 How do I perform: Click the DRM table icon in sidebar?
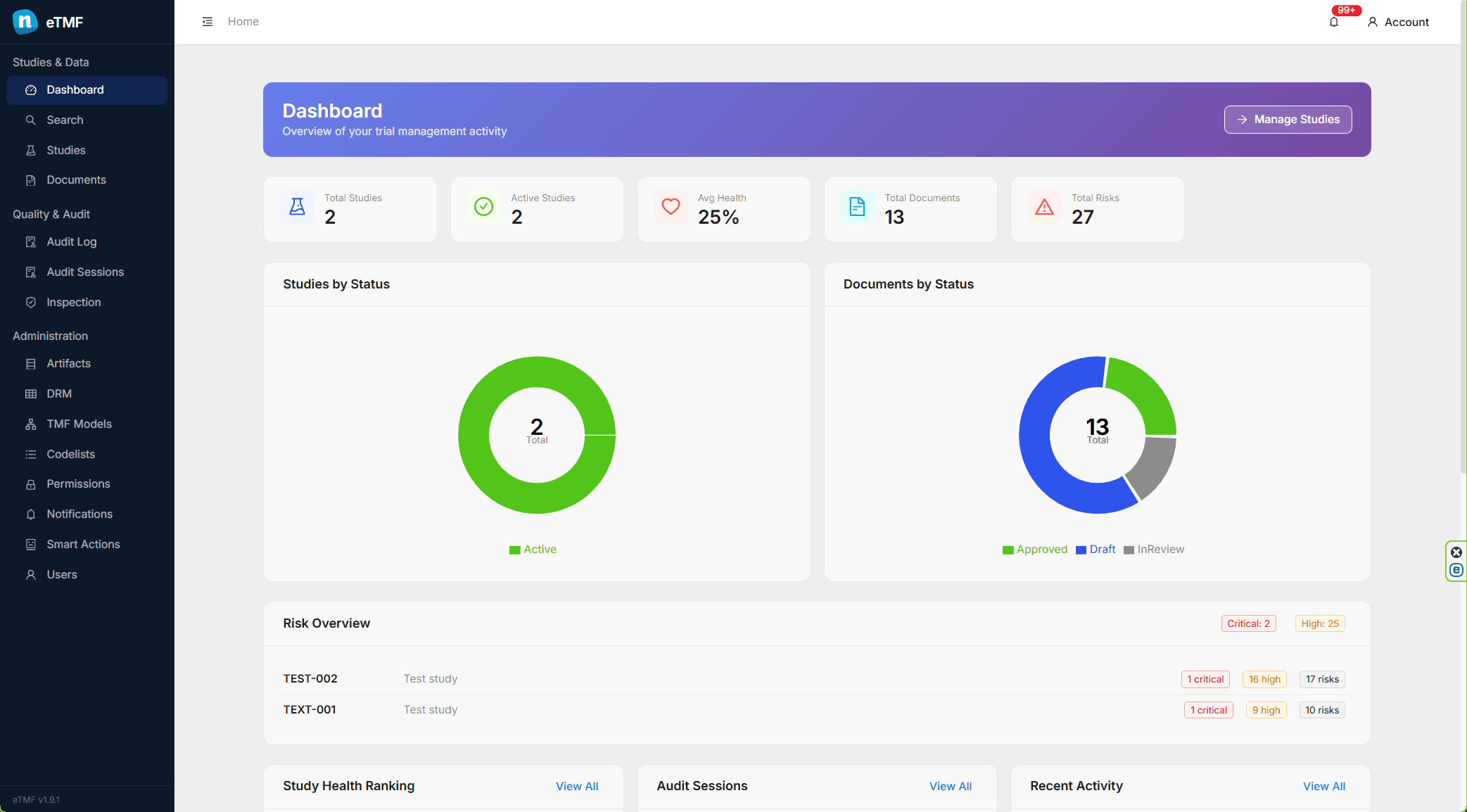pyautogui.click(x=31, y=394)
